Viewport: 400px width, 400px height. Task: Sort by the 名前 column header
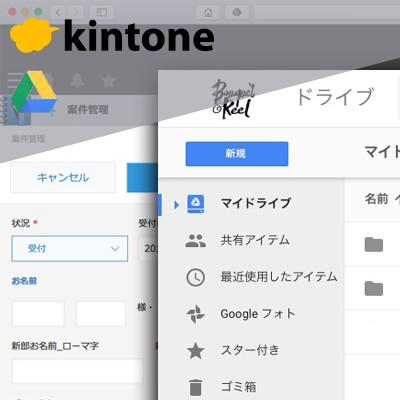coord(377,199)
